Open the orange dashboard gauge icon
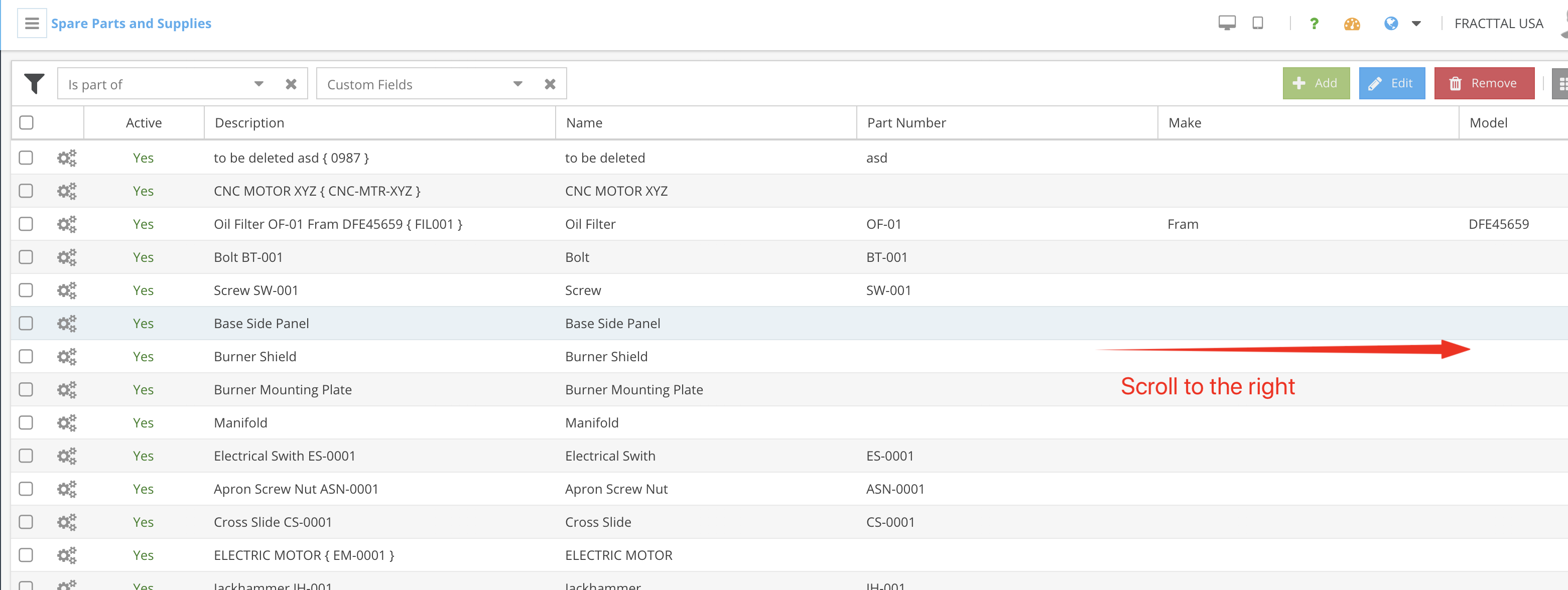 (x=1351, y=24)
